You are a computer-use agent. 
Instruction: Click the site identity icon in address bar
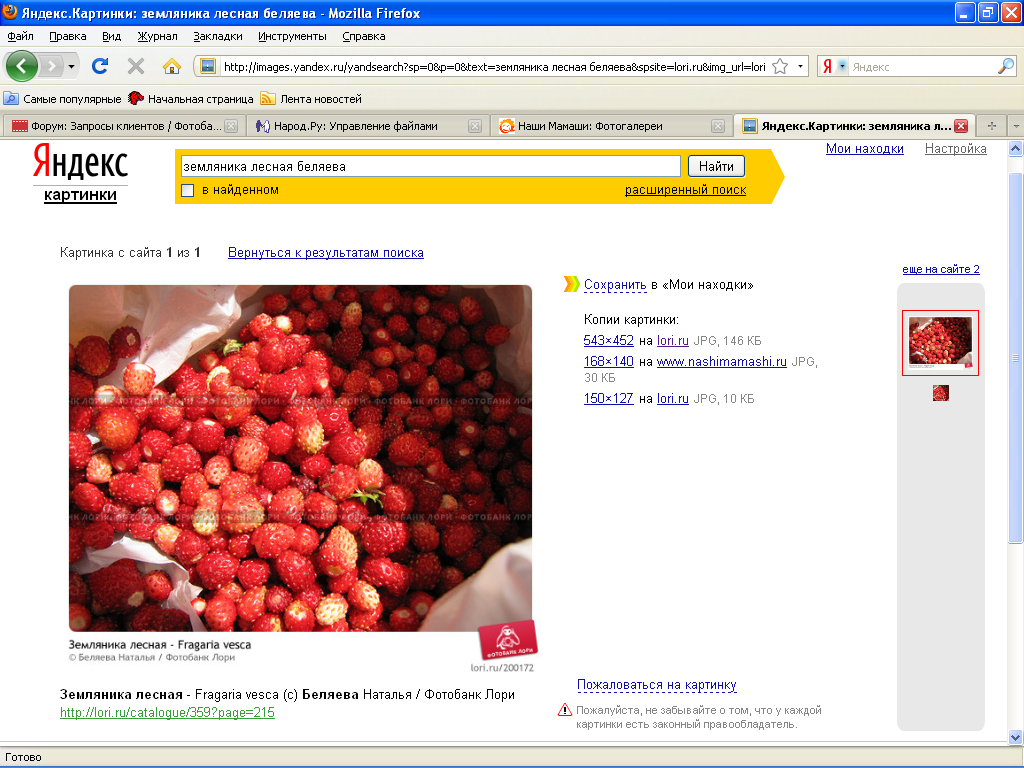208,66
